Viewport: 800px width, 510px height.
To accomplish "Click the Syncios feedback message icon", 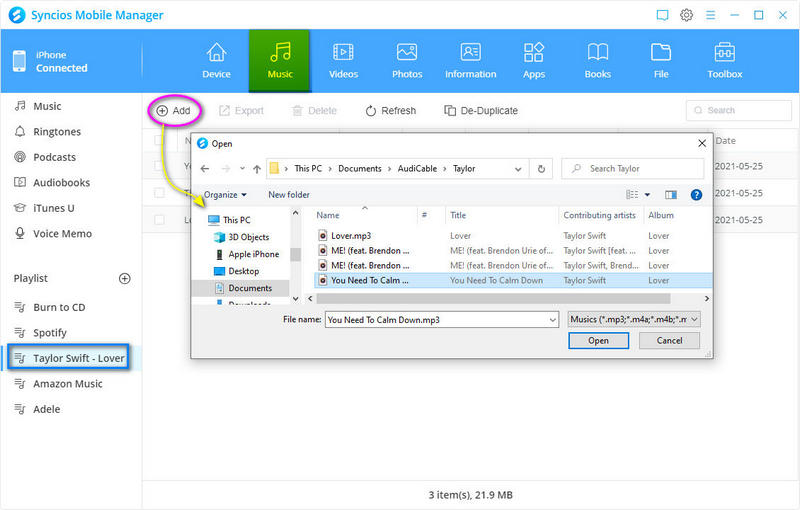I will tap(662, 15).
